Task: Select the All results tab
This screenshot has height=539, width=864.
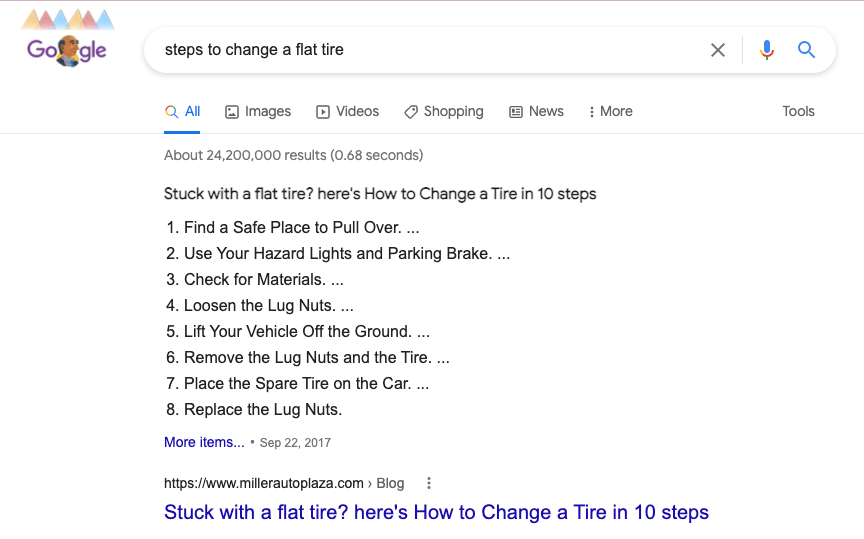Action: pyautogui.click(x=183, y=111)
